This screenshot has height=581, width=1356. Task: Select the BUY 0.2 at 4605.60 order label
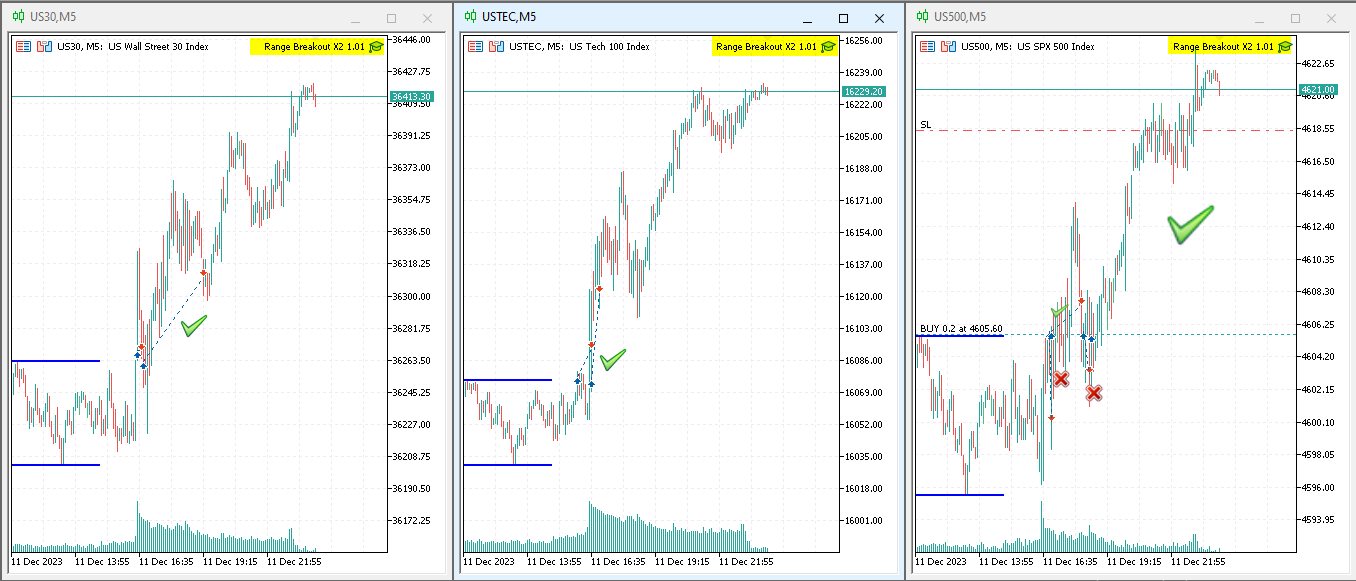tap(961, 328)
